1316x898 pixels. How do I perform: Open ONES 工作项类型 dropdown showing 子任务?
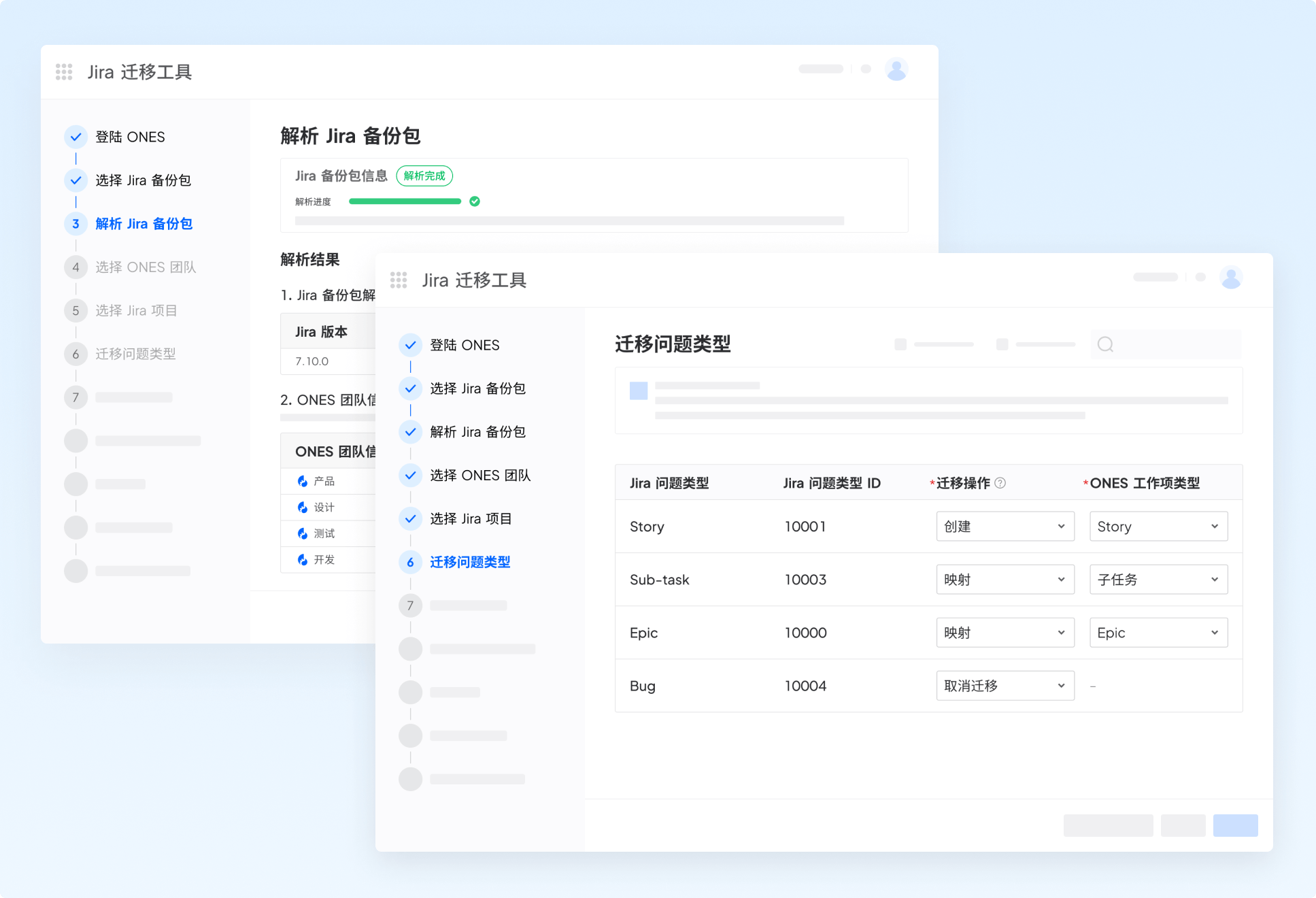[x=1159, y=580]
